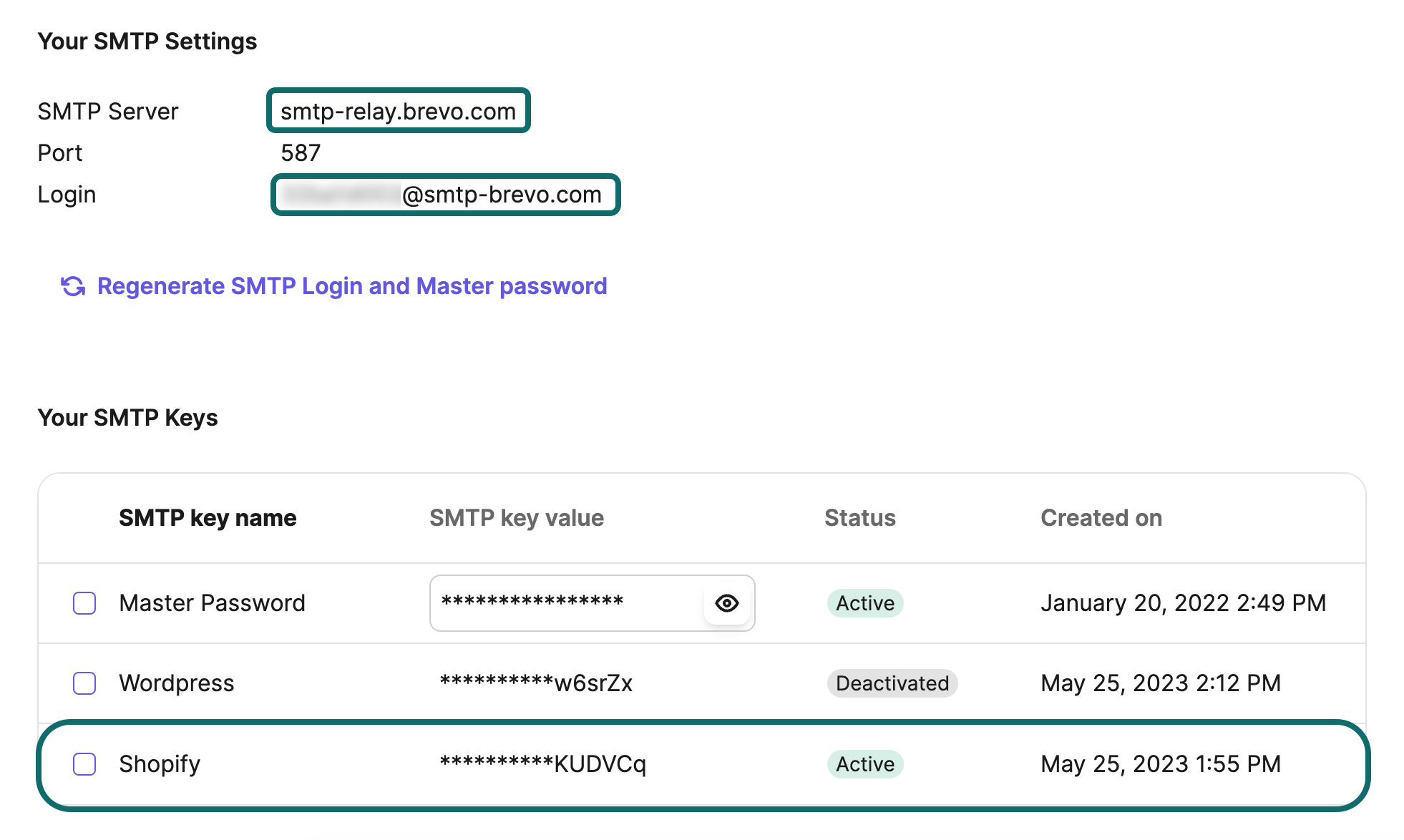Viewport: 1404px width, 840px height.
Task: Reveal the Master Password with the eye icon
Action: click(x=727, y=603)
